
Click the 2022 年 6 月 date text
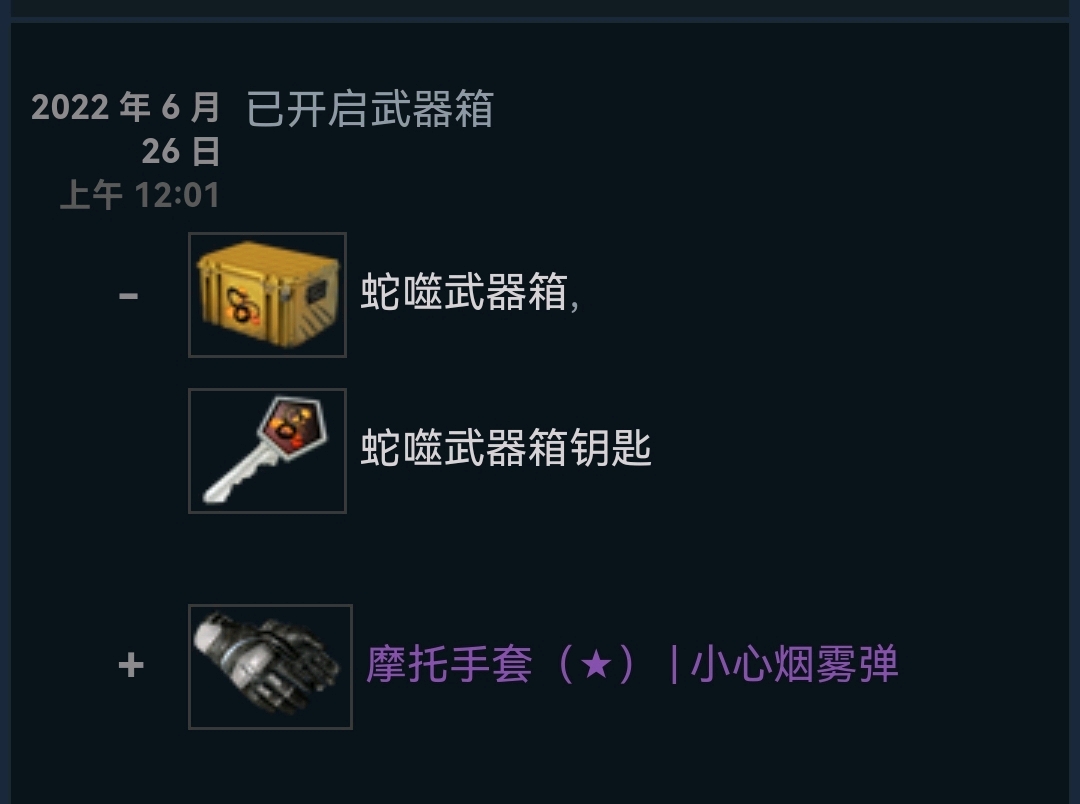coord(125,107)
